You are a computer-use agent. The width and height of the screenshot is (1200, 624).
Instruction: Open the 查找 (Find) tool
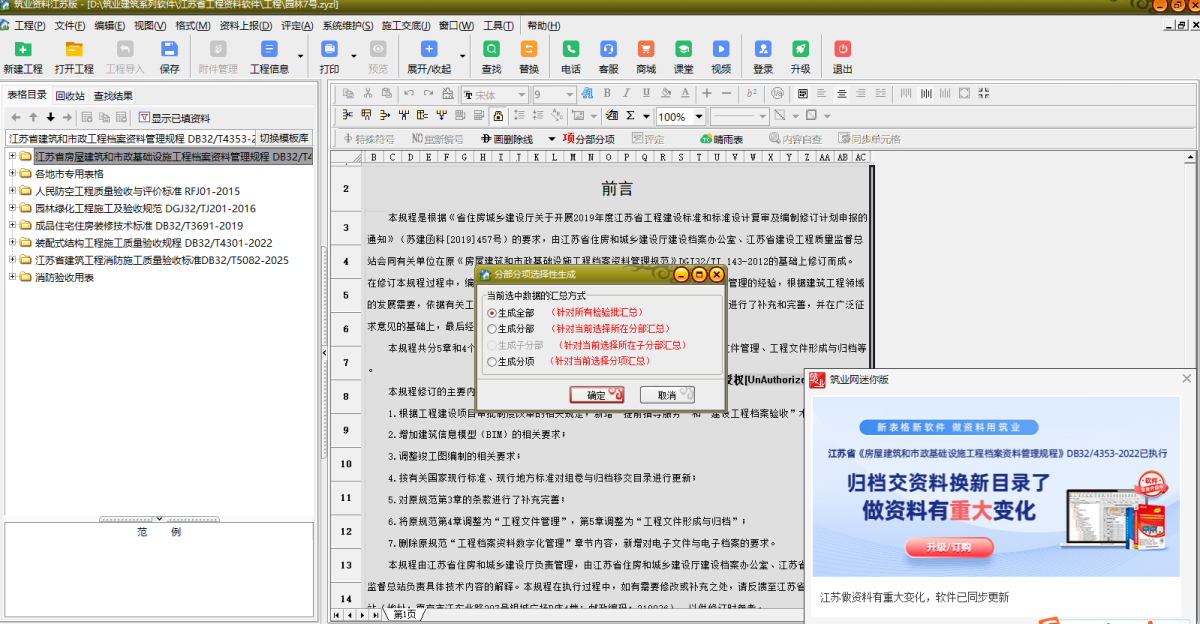491,56
